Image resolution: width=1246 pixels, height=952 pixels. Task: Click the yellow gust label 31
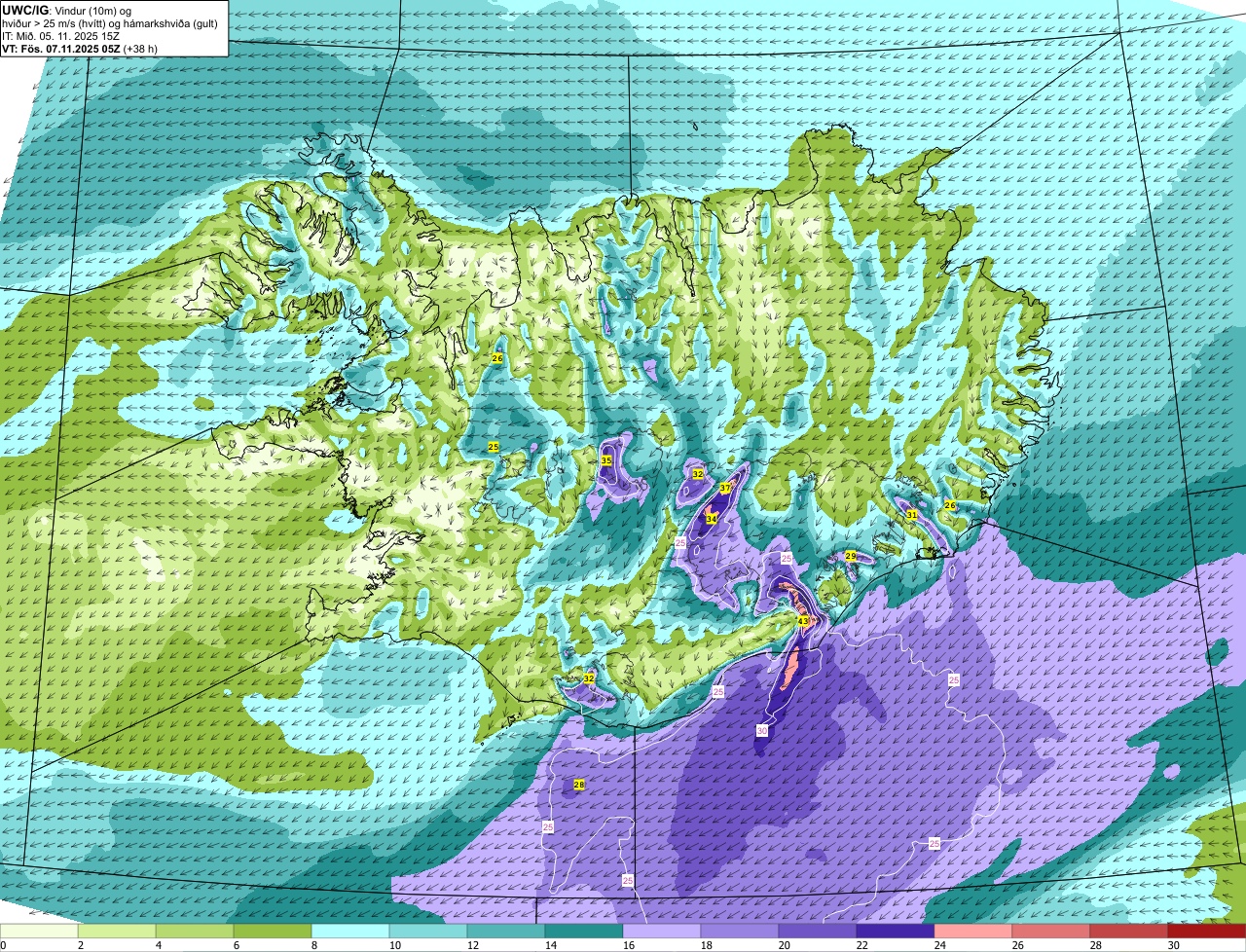(x=911, y=514)
